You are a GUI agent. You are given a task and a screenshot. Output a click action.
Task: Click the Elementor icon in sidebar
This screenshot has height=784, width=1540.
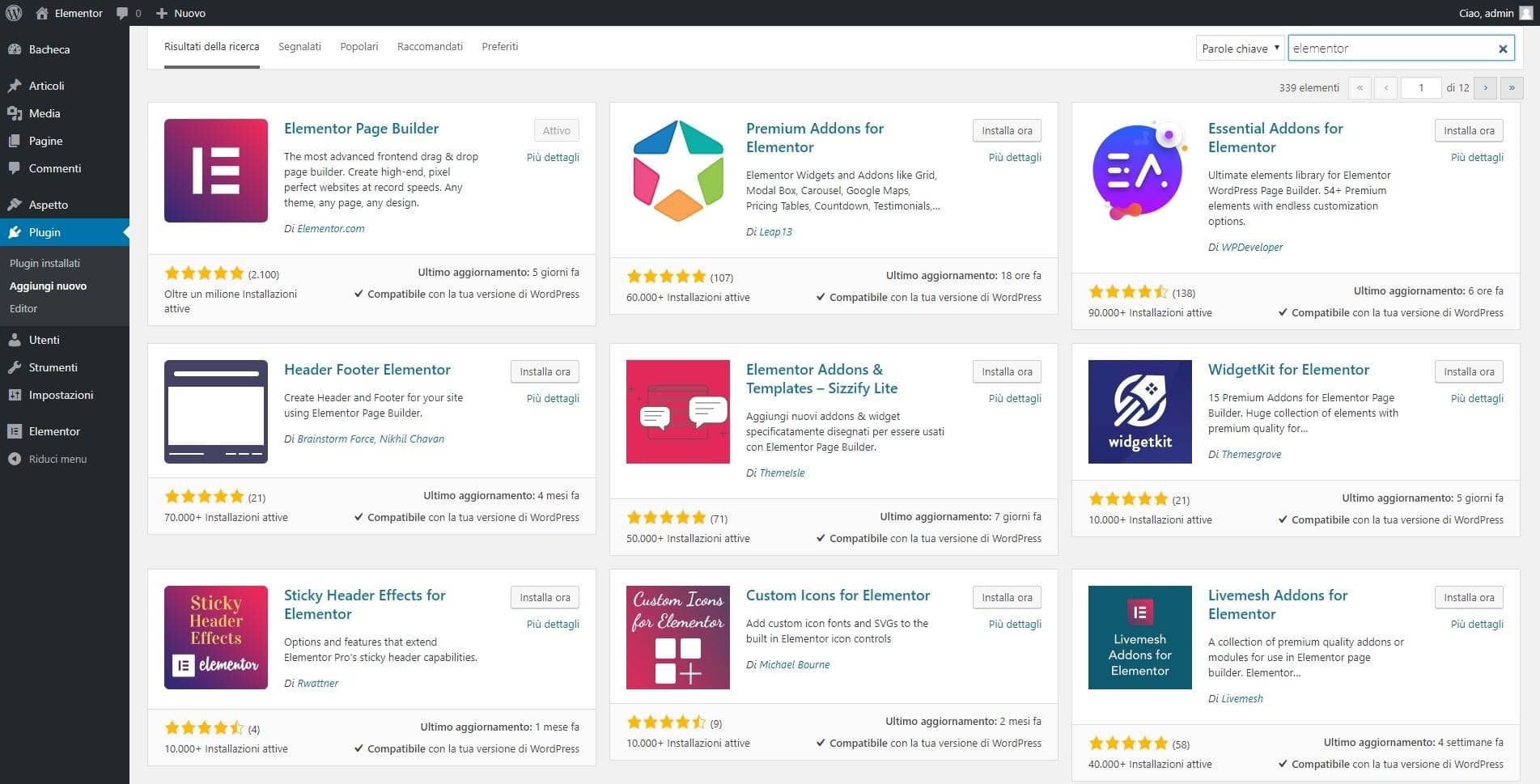[15, 431]
